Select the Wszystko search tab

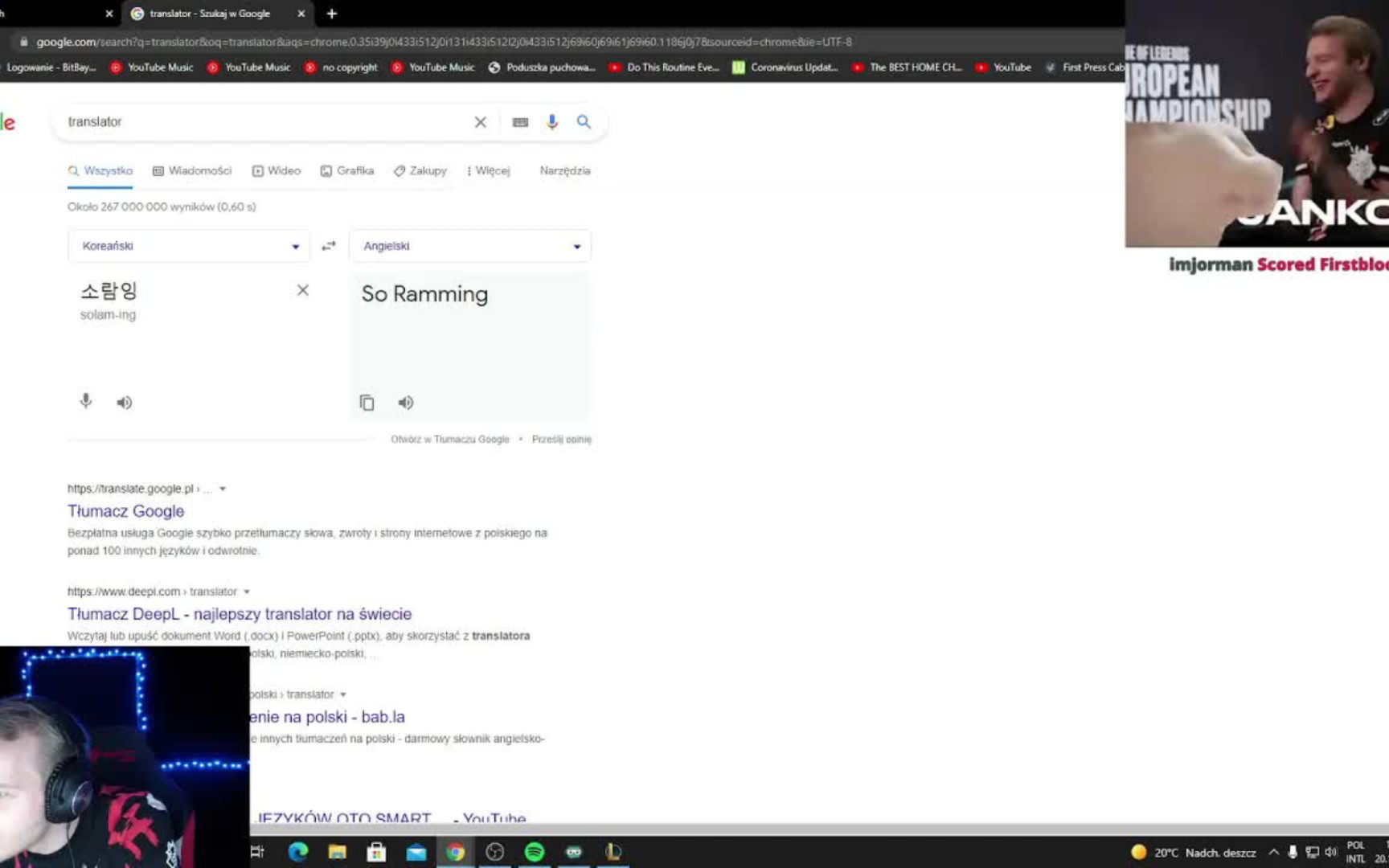pyautogui.click(x=100, y=170)
